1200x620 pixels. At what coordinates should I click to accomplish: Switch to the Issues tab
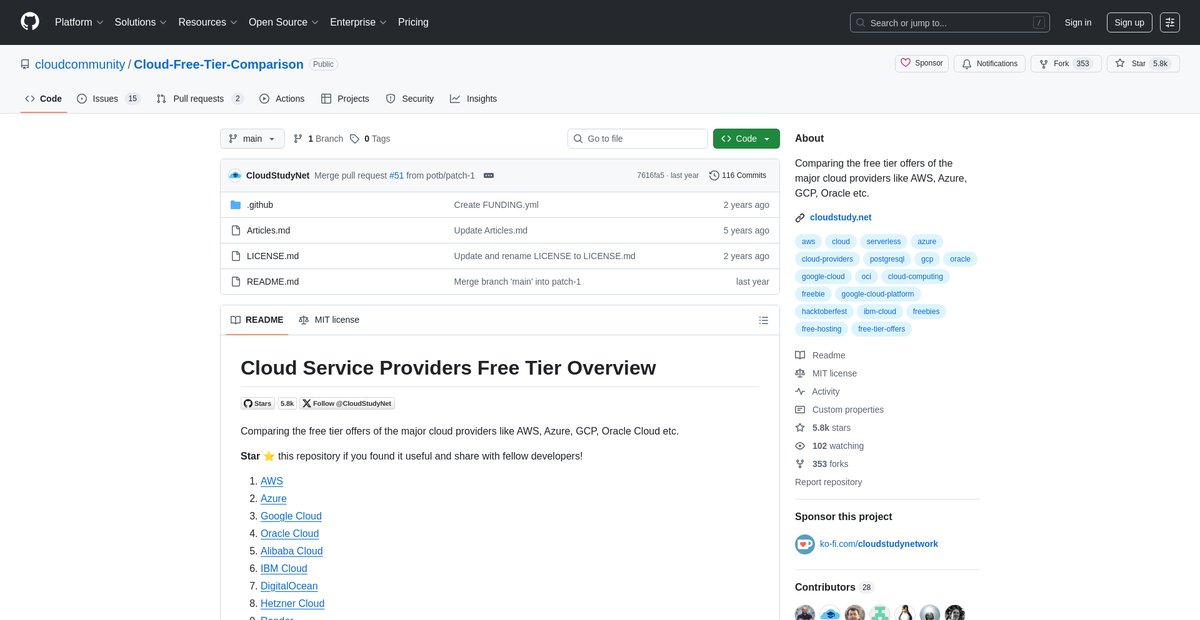(x=109, y=99)
